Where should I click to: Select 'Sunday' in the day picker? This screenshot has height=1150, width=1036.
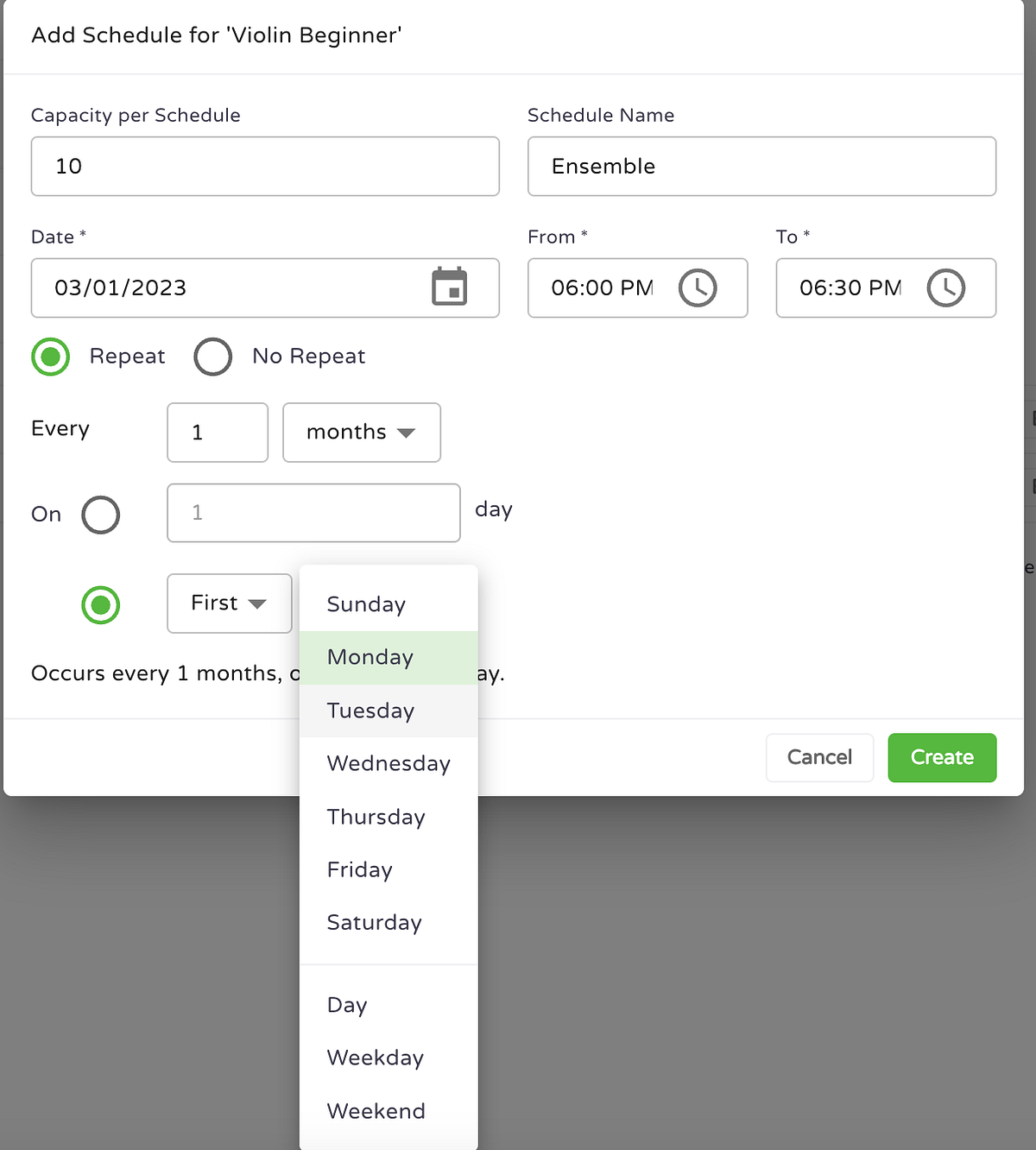tap(365, 604)
